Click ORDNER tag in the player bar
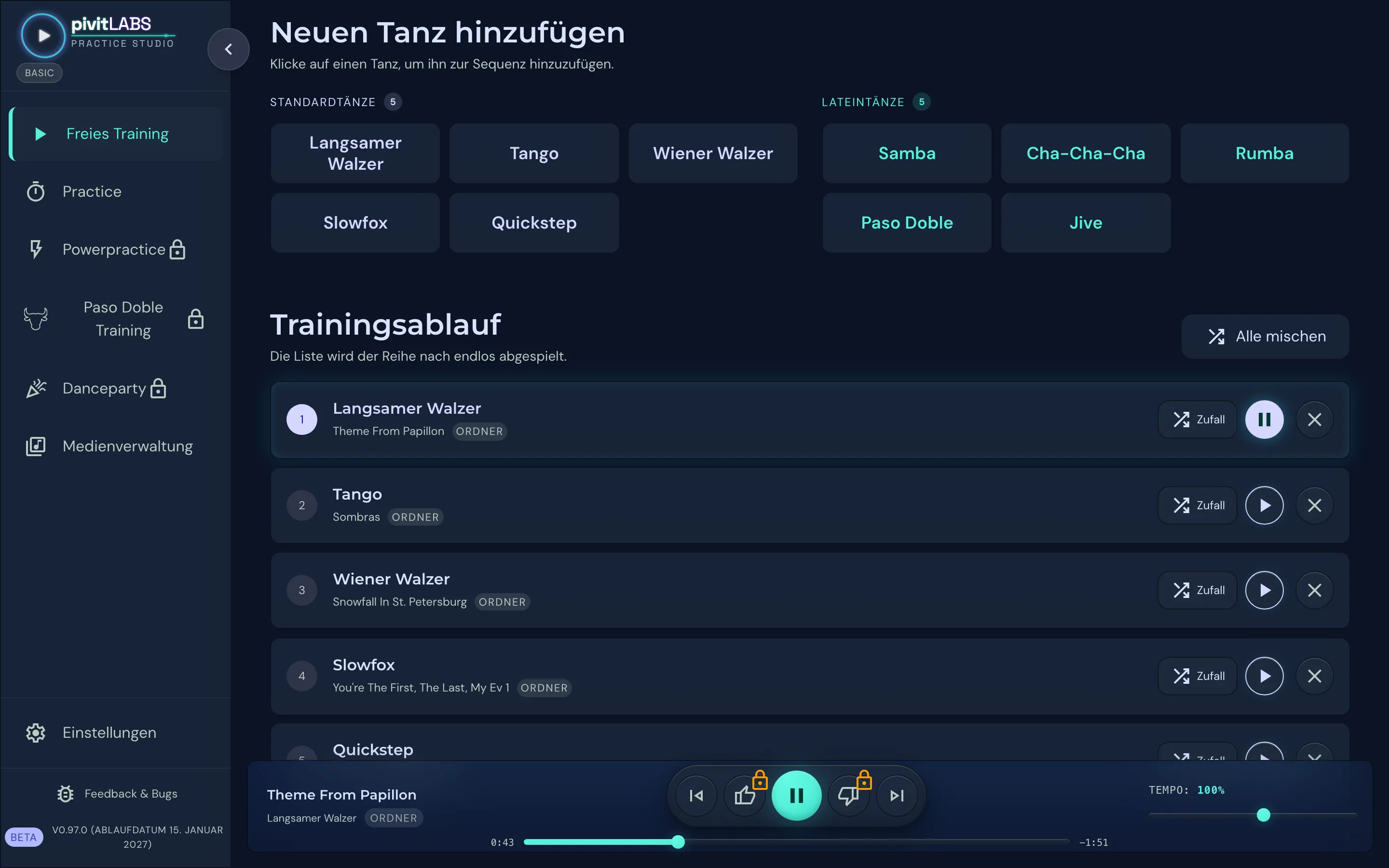The height and width of the screenshot is (868, 1389). (394, 818)
